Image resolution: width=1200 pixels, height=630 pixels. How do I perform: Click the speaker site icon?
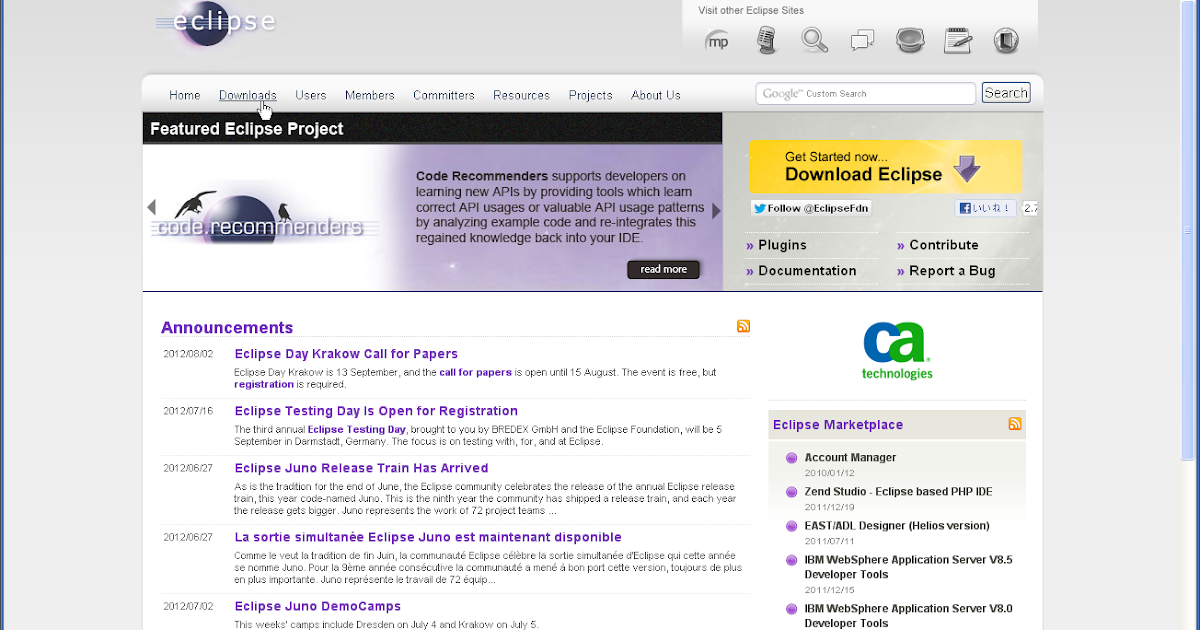click(x=910, y=40)
